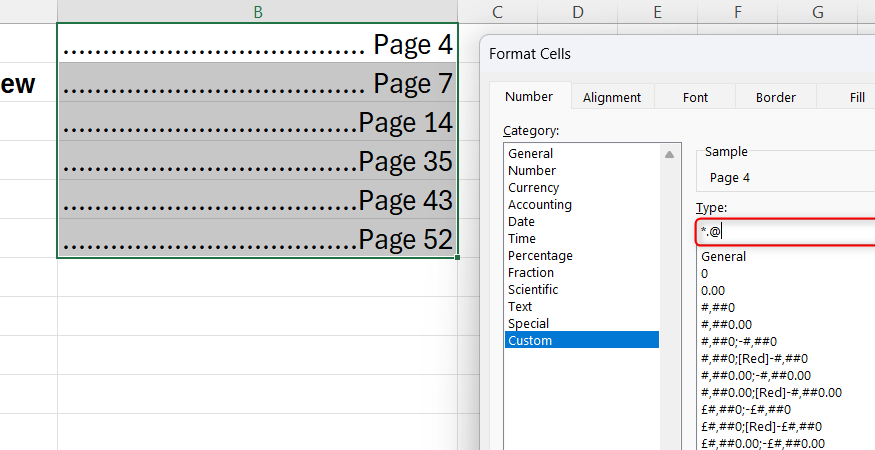
Task: Select the Number category
Action: (x=581, y=170)
